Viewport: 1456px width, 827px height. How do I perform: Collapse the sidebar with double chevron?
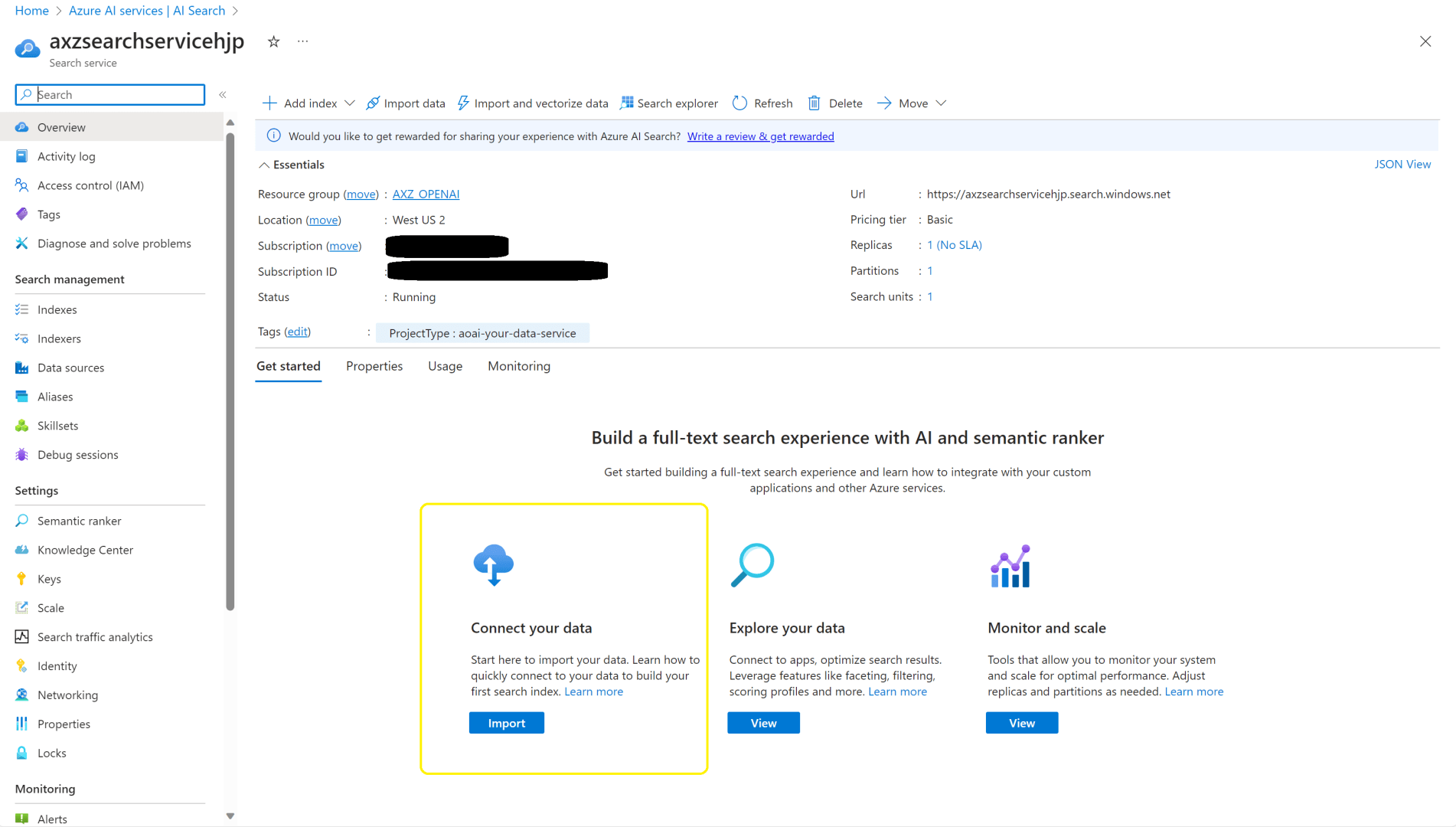pyautogui.click(x=223, y=95)
